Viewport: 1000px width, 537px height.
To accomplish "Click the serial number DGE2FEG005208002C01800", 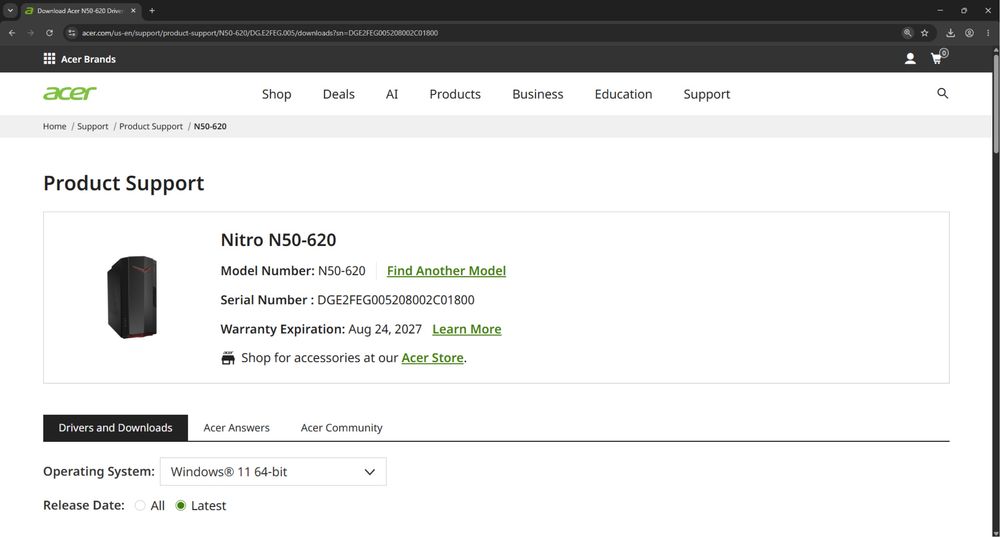I will [395, 300].
